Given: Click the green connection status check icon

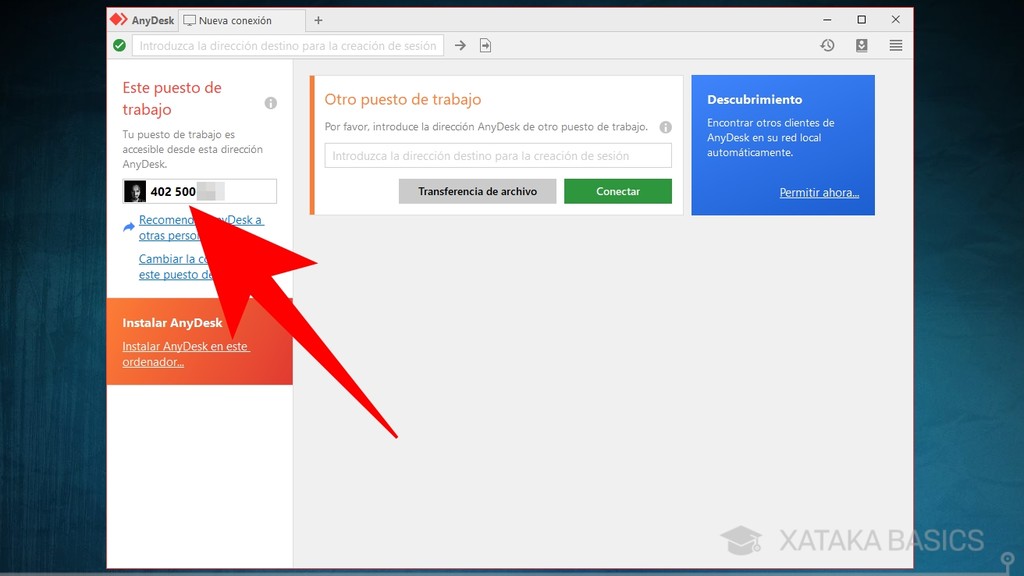Looking at the screenshot, I should (120, 45).
